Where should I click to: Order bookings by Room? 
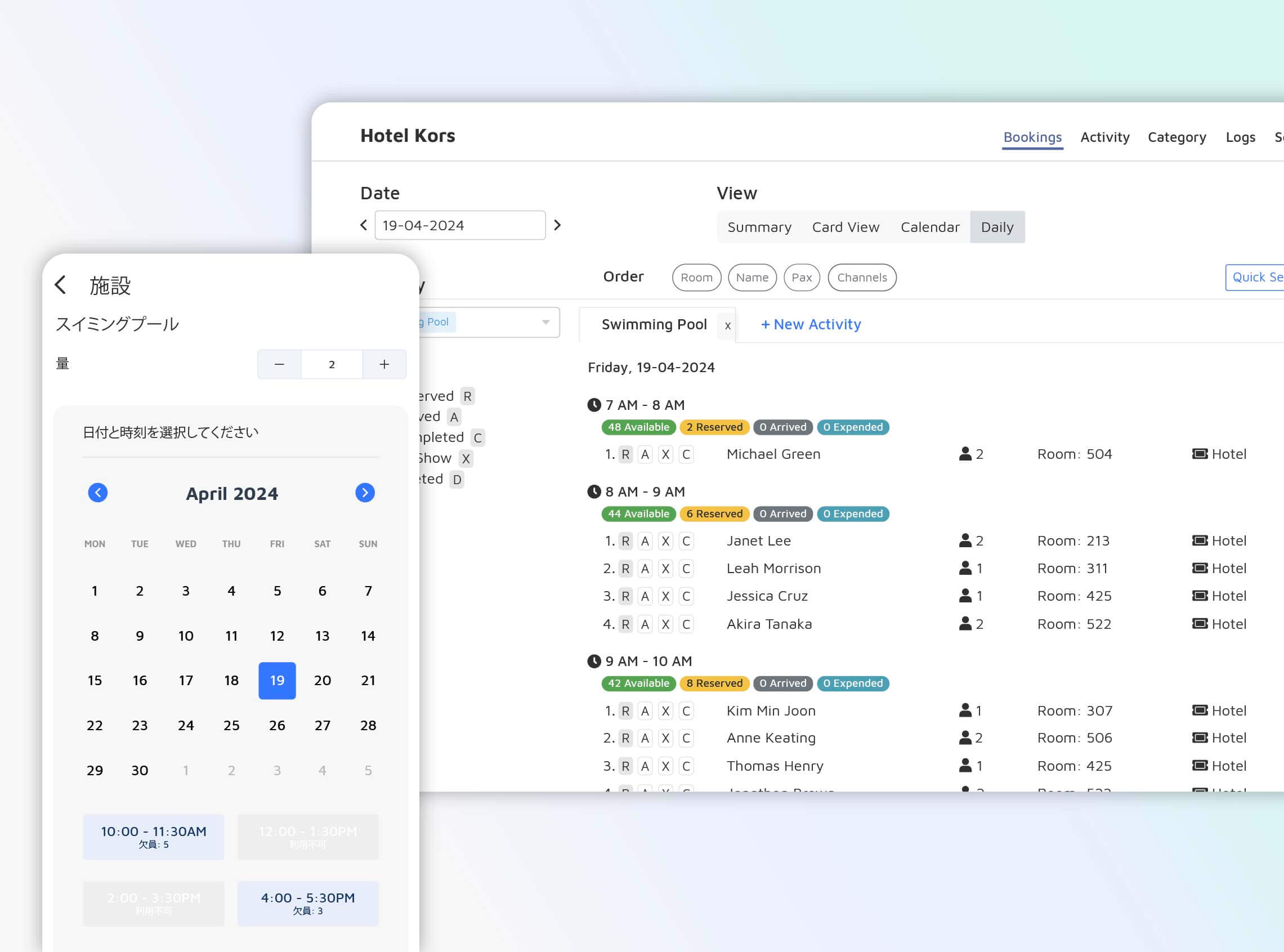pyautogui.click(x=696, y=278)
